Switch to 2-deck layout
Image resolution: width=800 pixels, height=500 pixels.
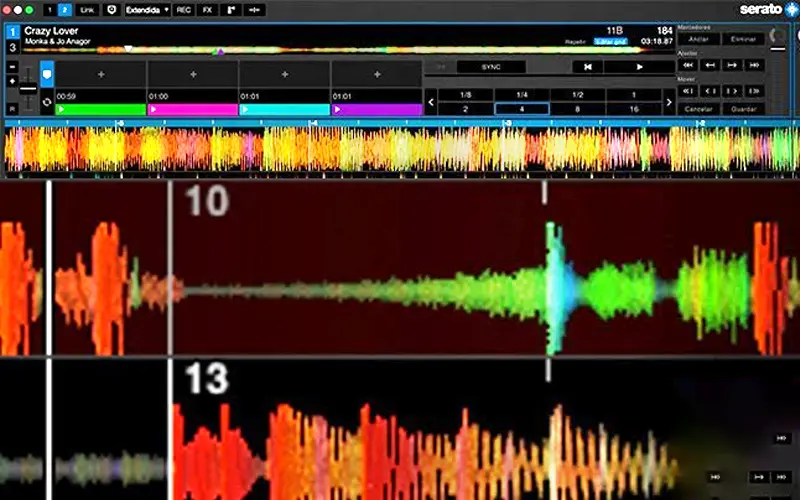[65, 10]
